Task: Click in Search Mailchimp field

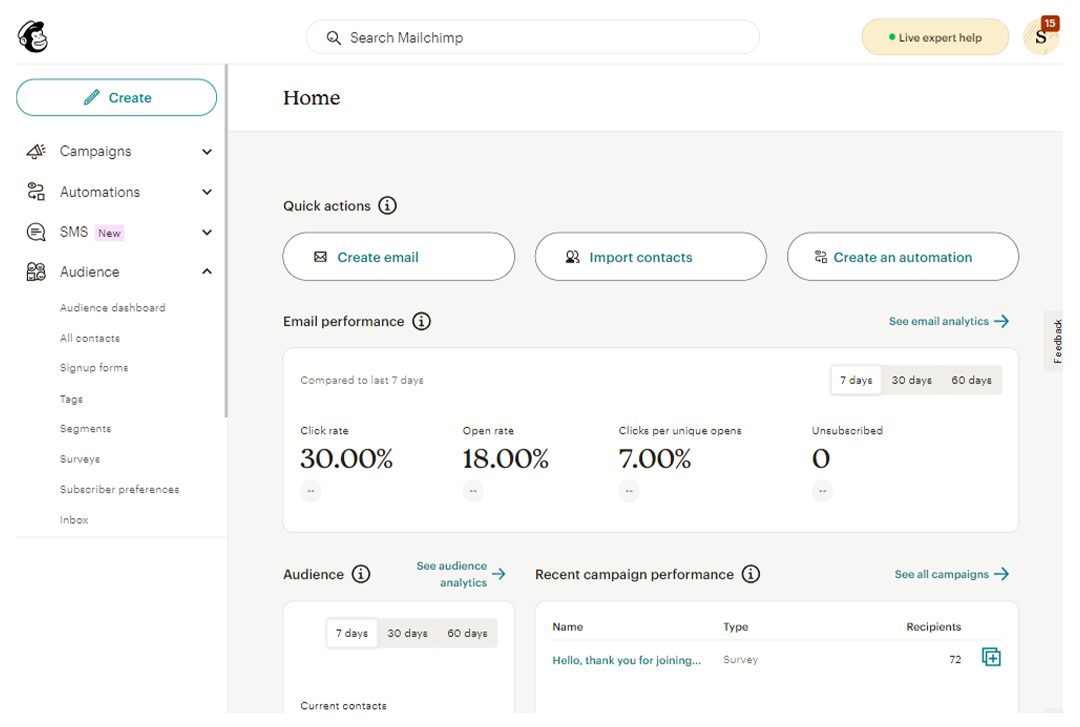Action: 532,37
